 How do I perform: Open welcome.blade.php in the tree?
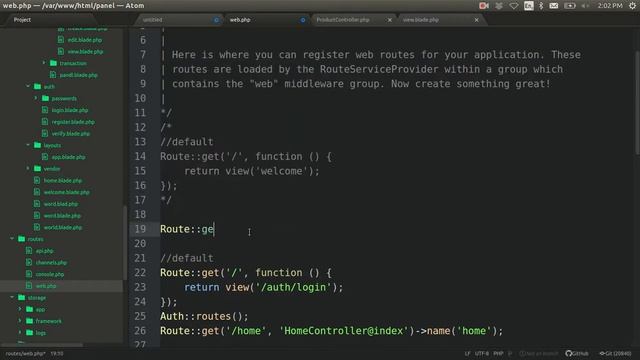point(67,192)
